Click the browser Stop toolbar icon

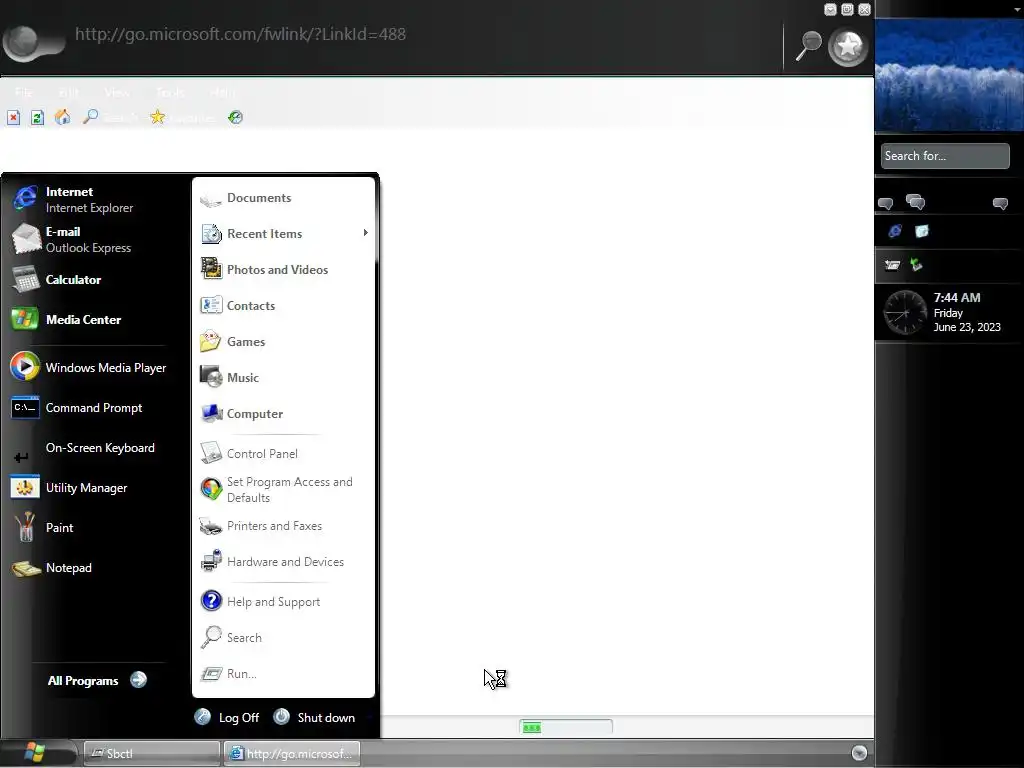pos(14,118)
